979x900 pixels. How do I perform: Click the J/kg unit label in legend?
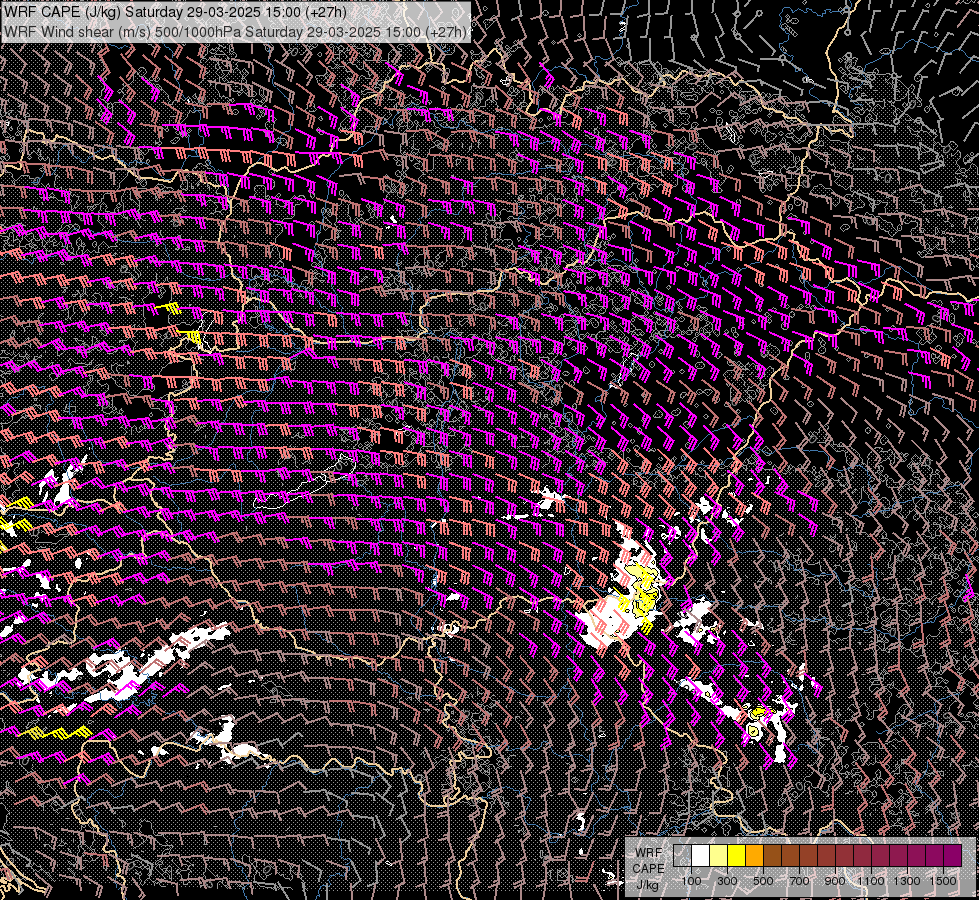click(648, 885)
